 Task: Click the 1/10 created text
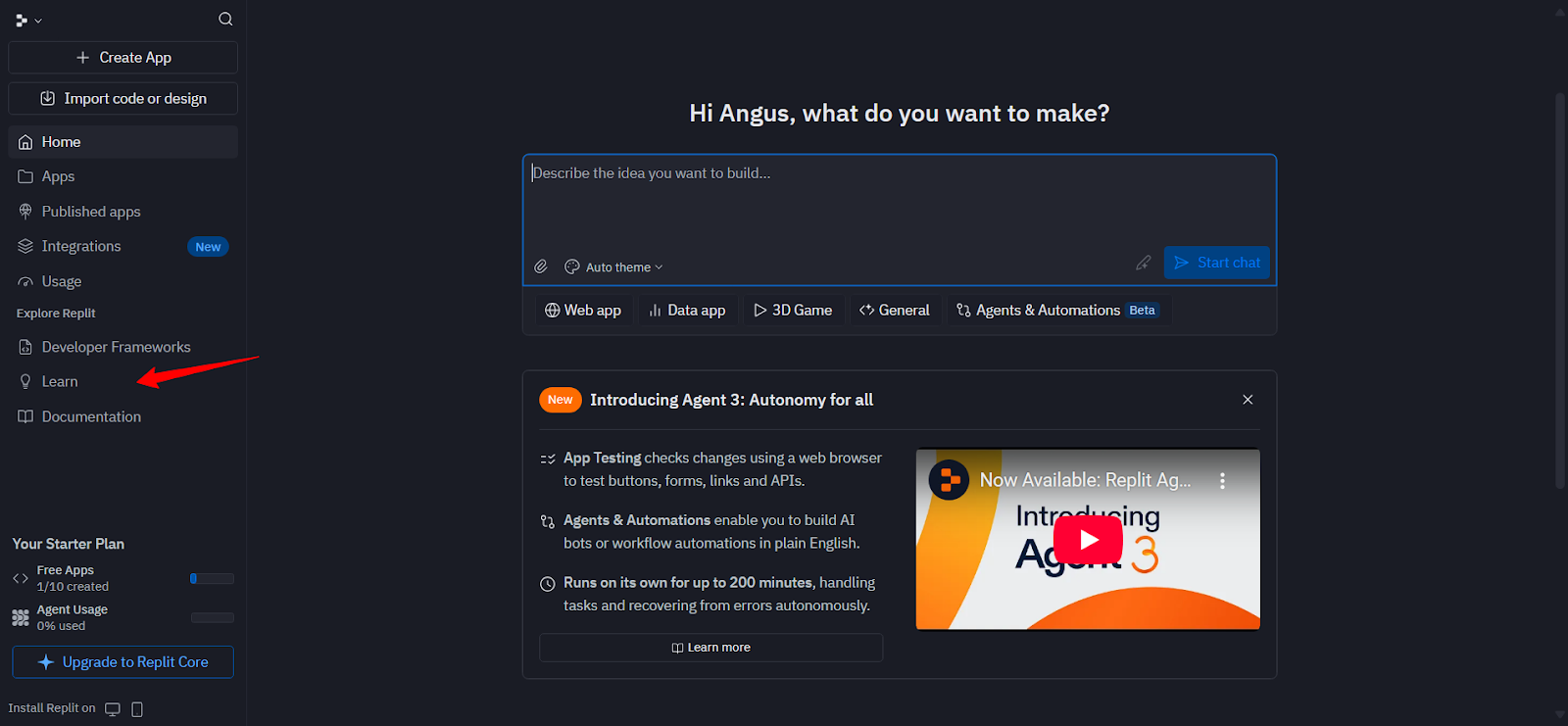point(73,587)
